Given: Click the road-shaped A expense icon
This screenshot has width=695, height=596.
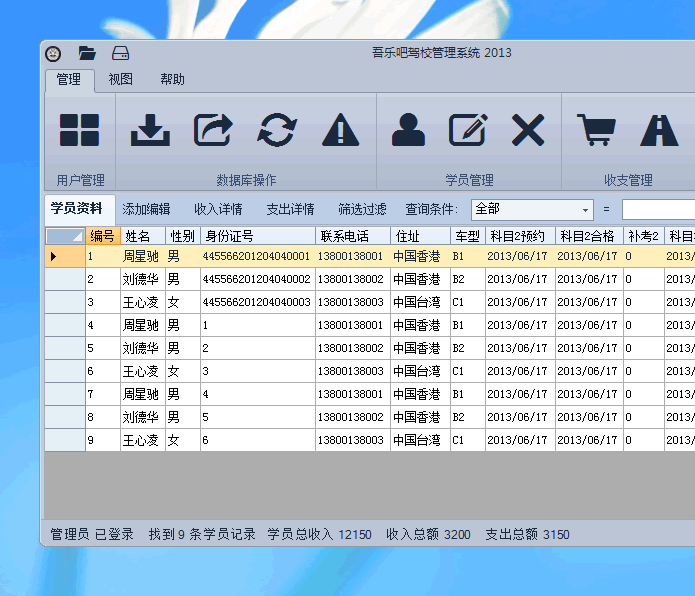Looking at the screenshot, I should point(659,130).
